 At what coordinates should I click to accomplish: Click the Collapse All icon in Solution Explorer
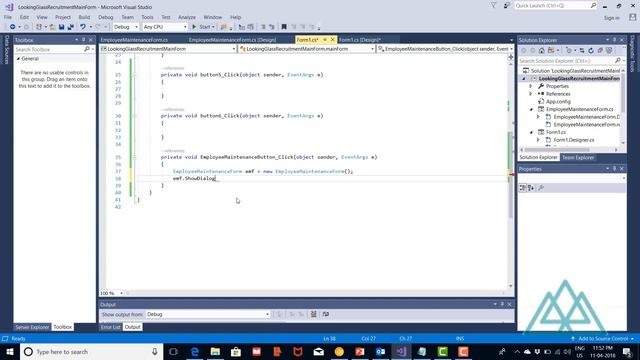[600, 51]
